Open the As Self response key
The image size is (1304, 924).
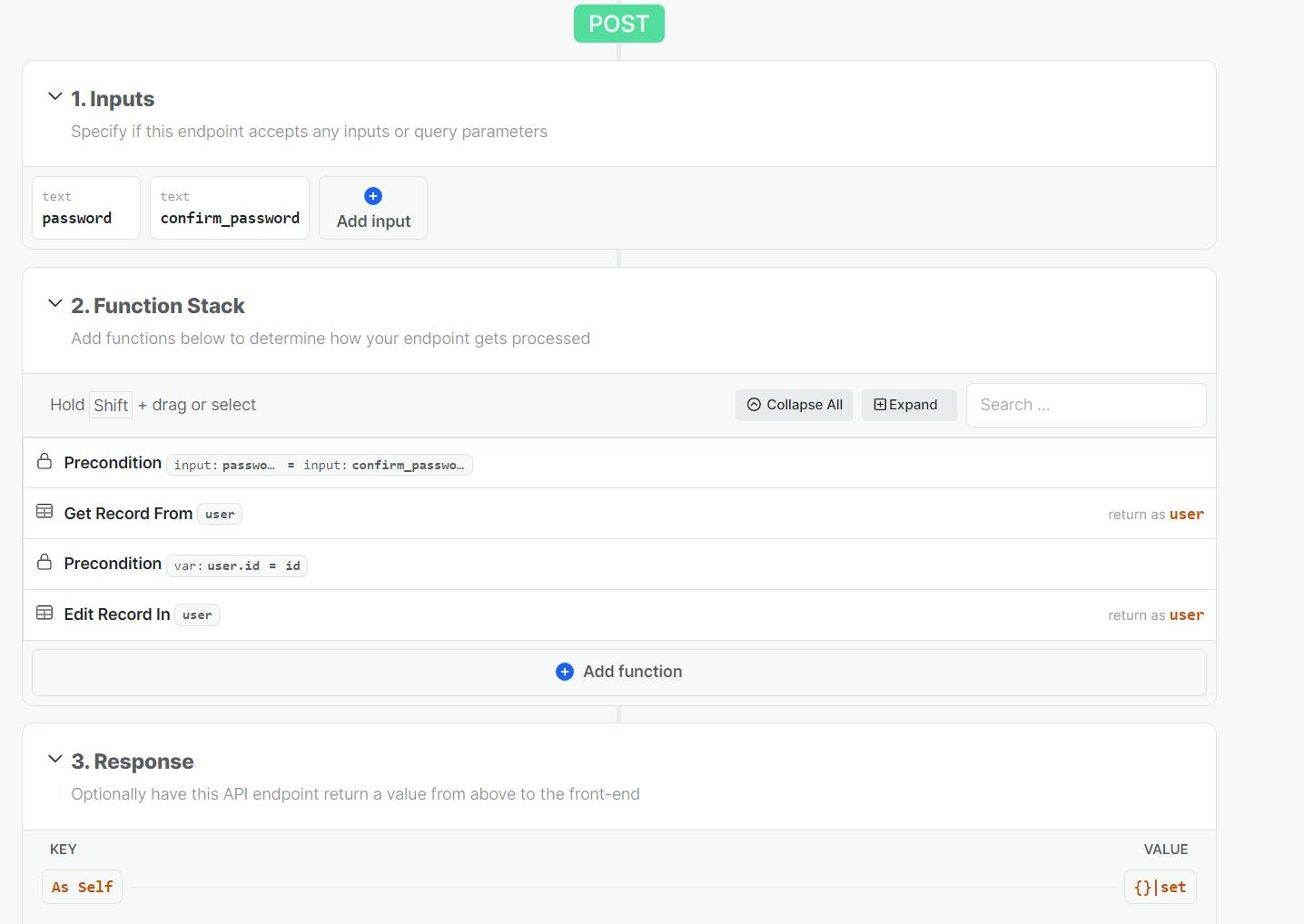click(x=82, y=887)
